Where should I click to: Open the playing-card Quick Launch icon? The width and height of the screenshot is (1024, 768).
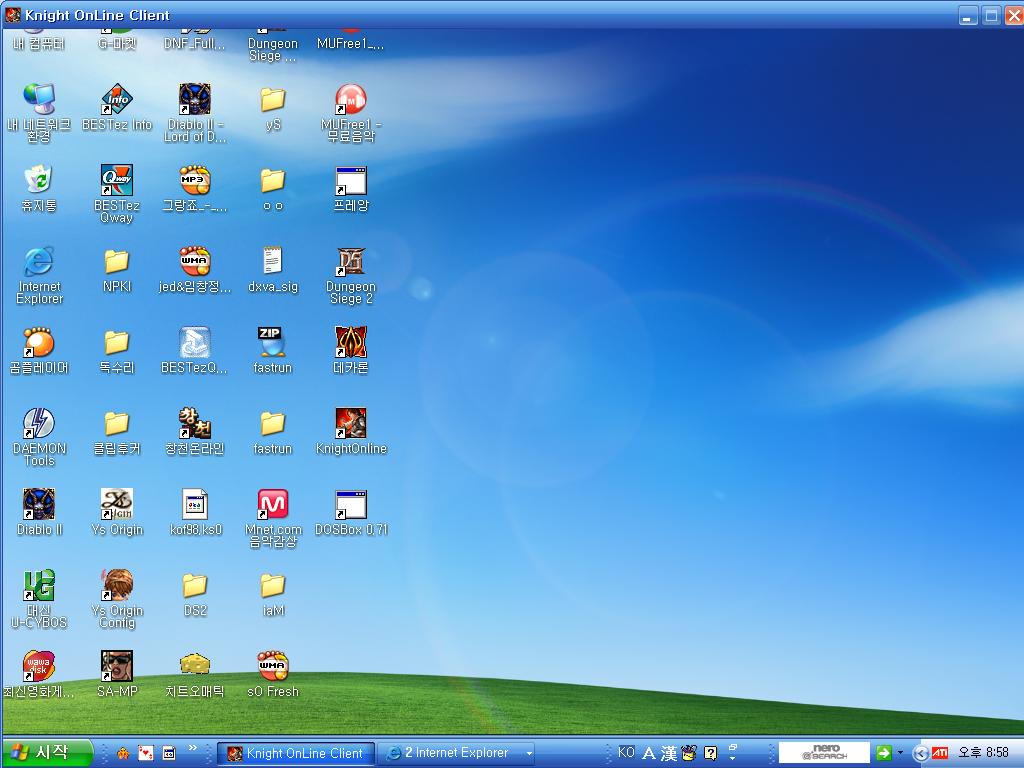coord(146,754)
